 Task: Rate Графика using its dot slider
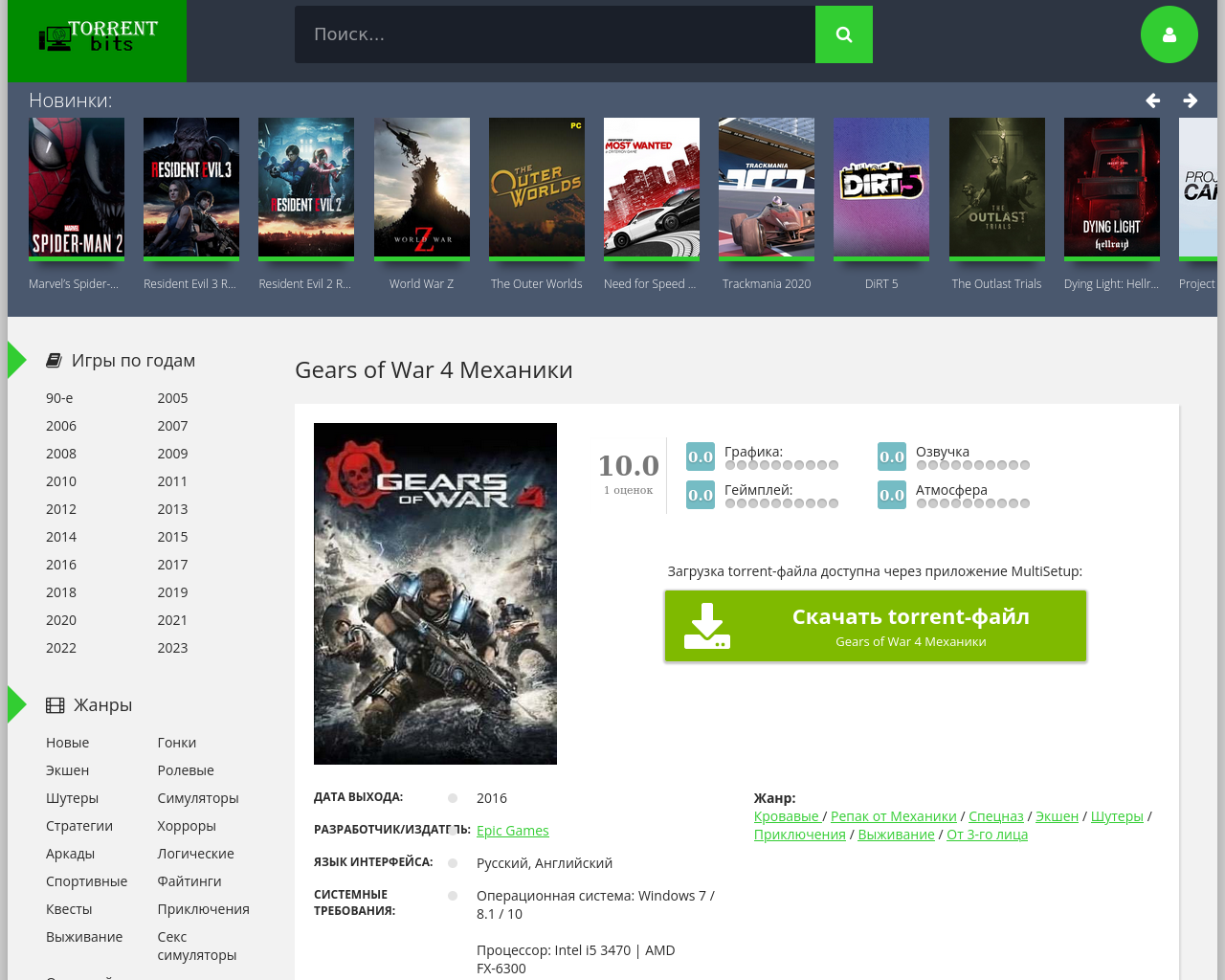(x=782, y=465)
